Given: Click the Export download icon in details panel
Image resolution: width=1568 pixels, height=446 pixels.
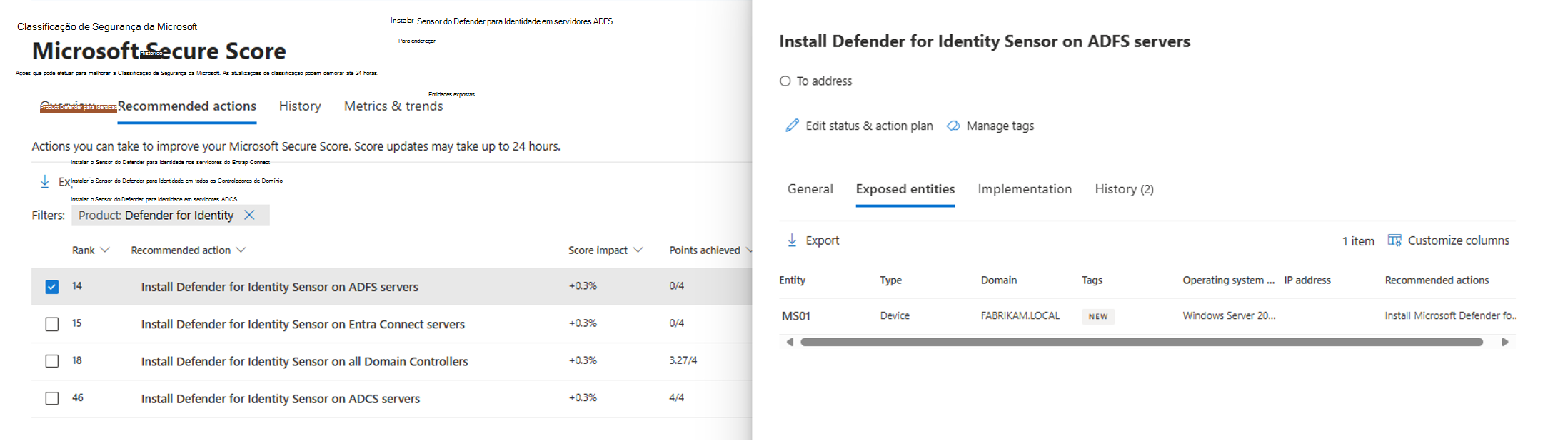Looking at the screenshot, I should pos(792,240).
